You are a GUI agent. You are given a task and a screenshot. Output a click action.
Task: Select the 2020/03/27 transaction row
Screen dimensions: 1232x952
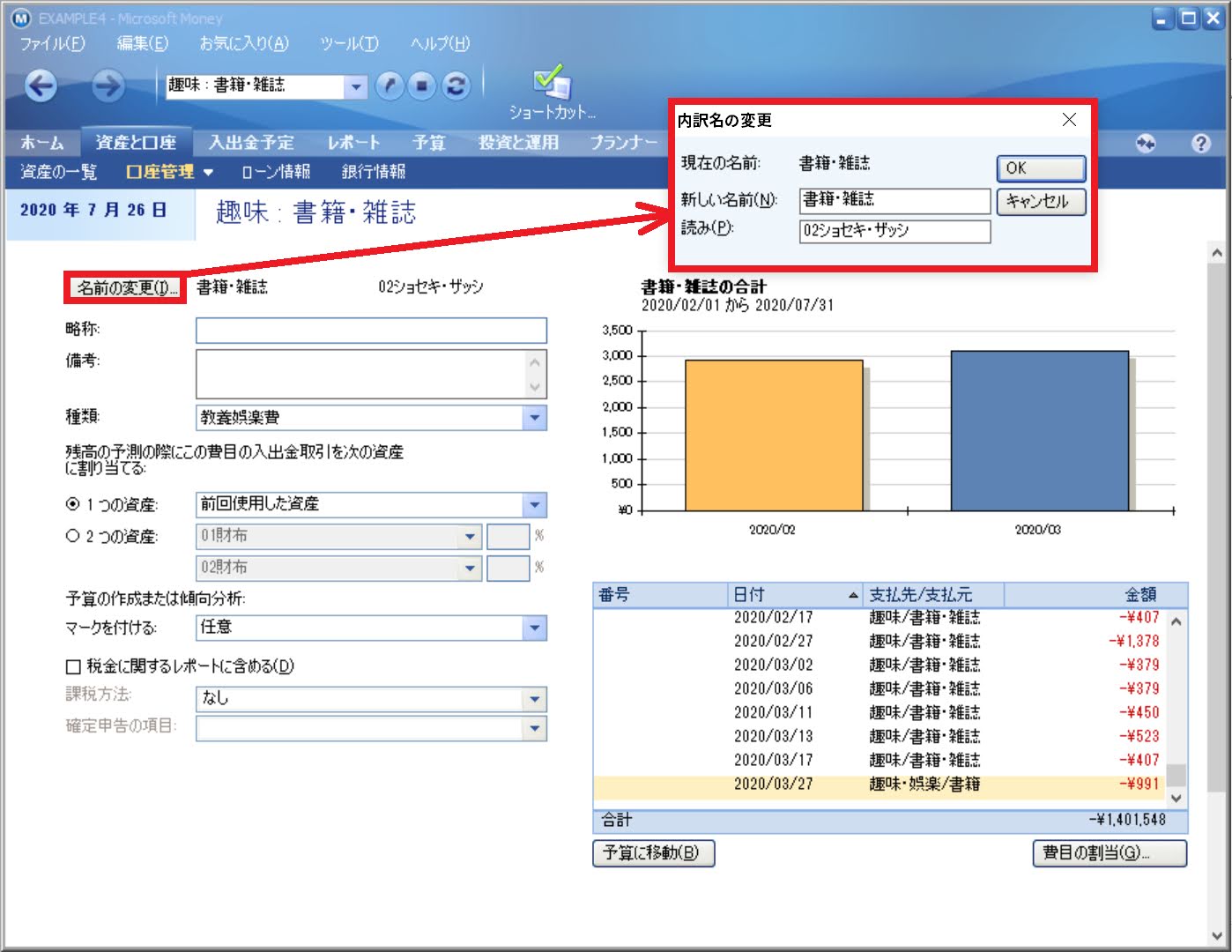pos(879,785)
